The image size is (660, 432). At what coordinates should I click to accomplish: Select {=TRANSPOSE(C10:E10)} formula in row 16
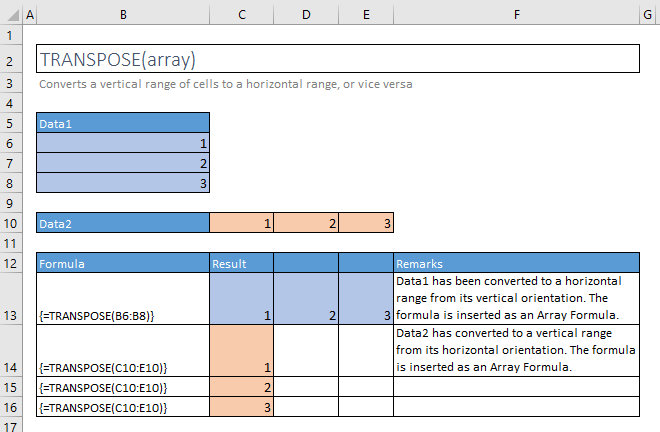[123, 407]
